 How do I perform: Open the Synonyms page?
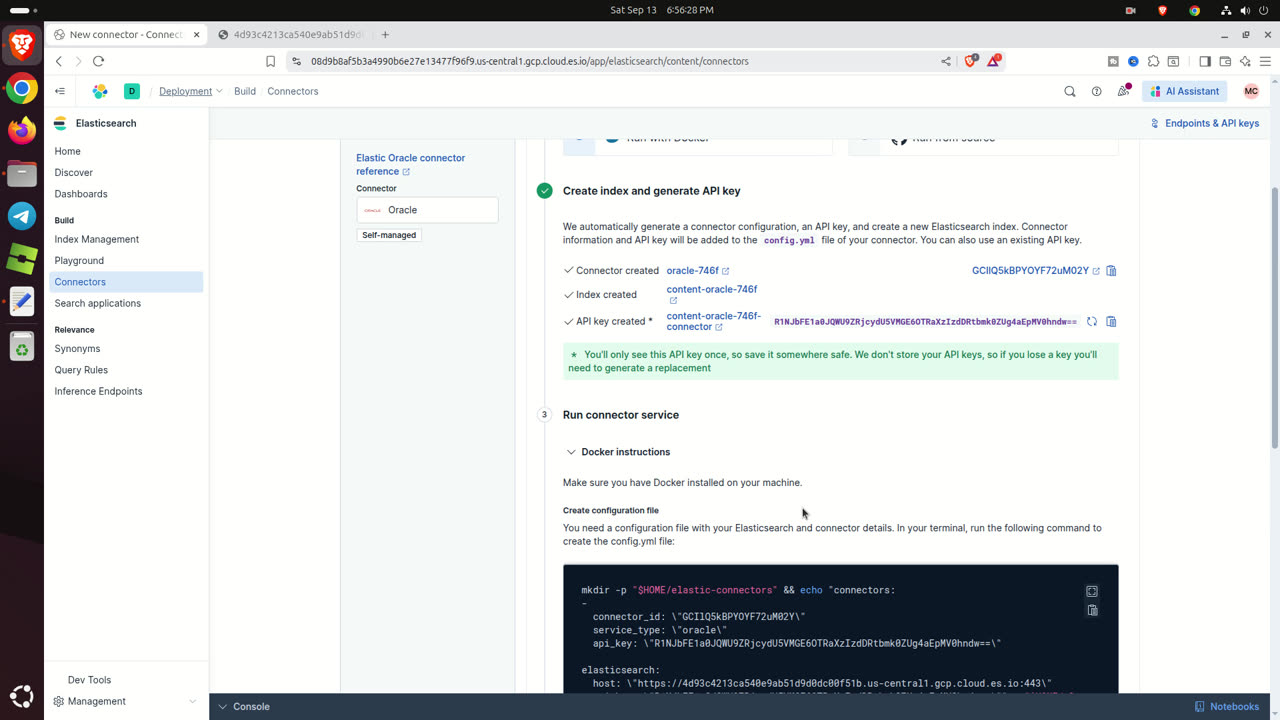click(x=77, y=349)
